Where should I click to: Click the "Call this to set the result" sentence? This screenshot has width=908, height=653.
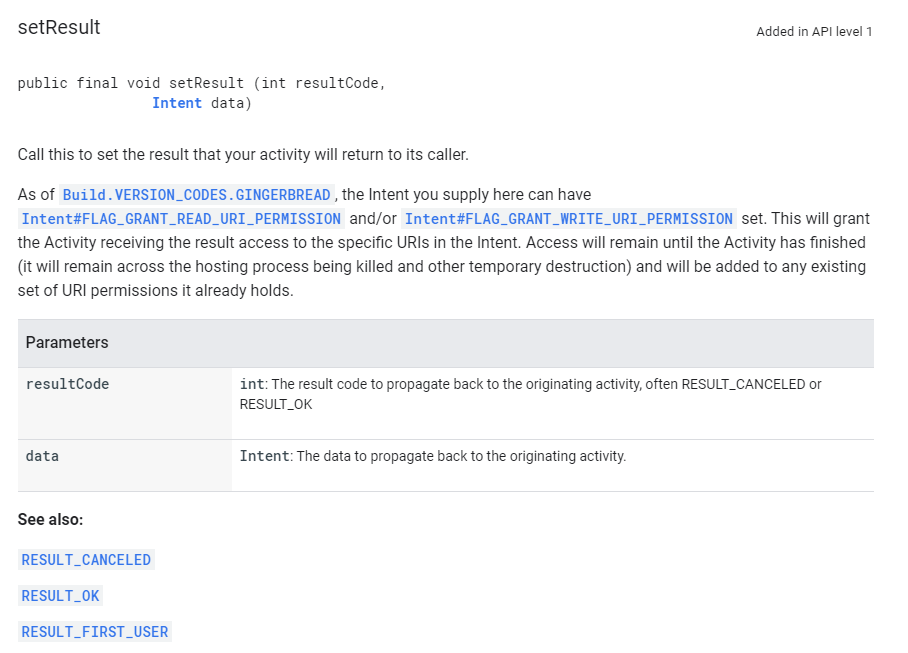click(243, 155)
